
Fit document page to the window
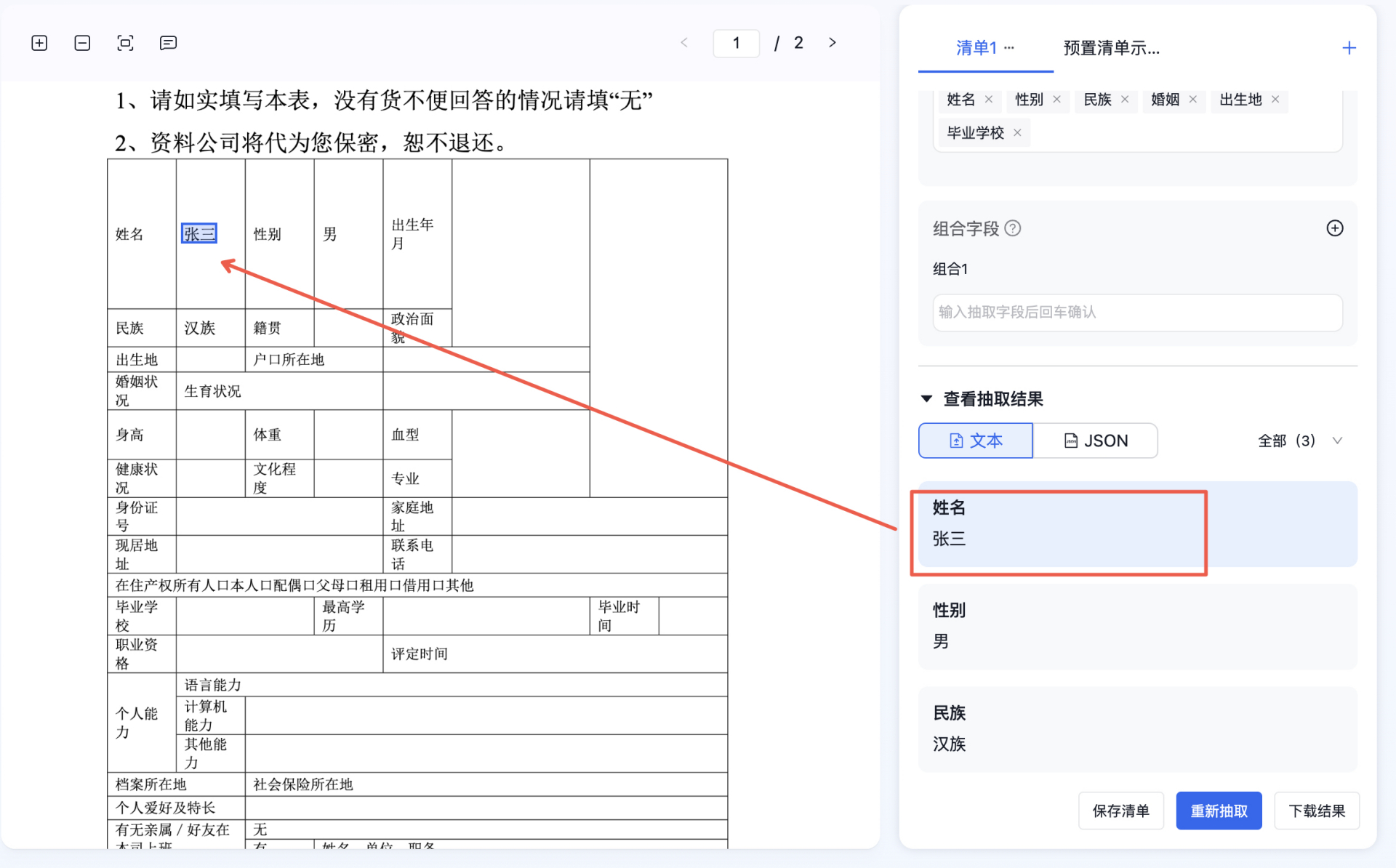[x=125, y=44]
